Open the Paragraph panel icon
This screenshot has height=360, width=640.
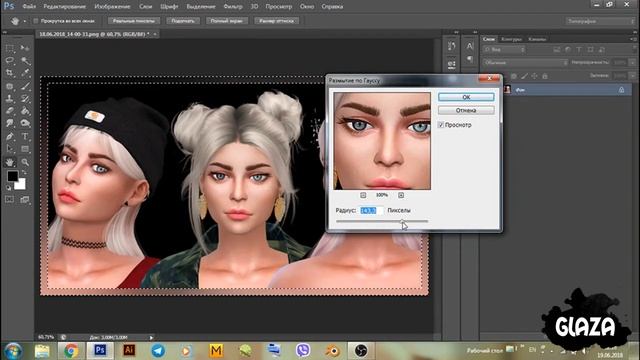[469, 60]
